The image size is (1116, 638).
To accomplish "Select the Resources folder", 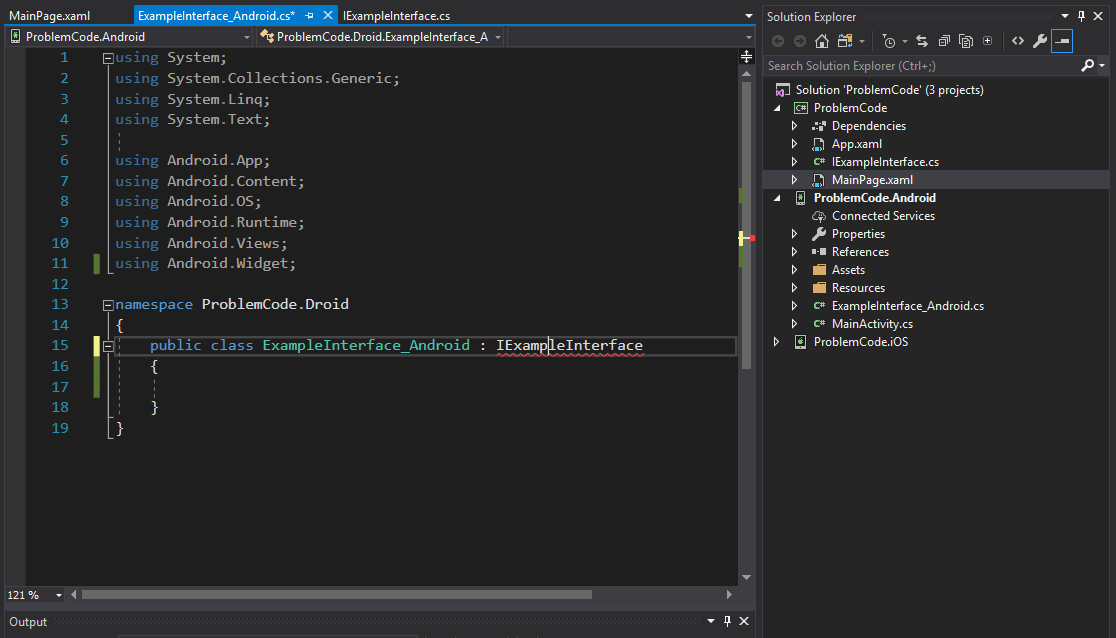I will (858, 288).
